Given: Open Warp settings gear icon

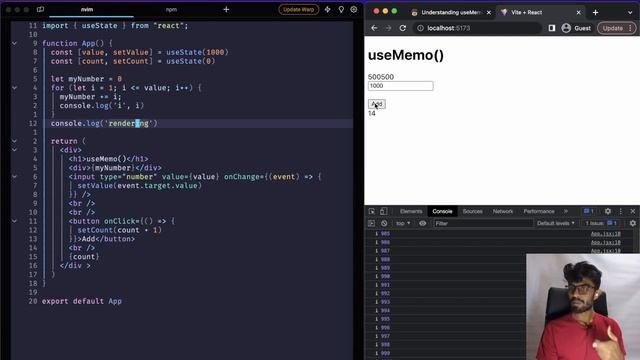Looking at the screenshot, I should click(x=353, y=9).
